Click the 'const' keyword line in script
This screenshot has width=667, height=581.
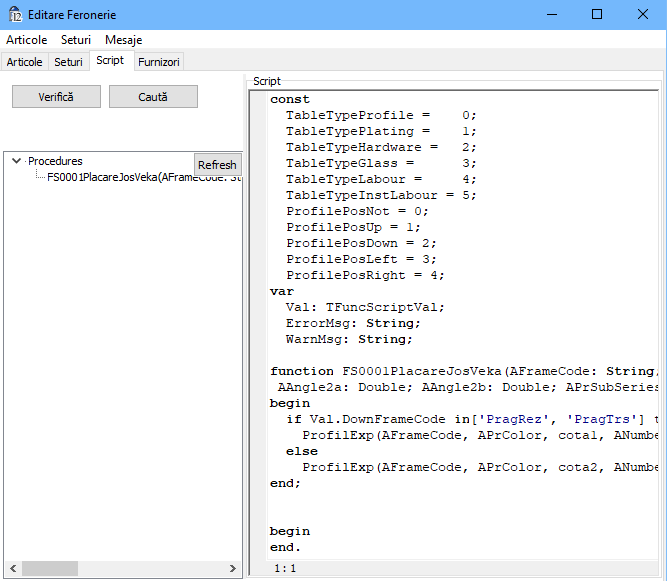pos(290,99)
